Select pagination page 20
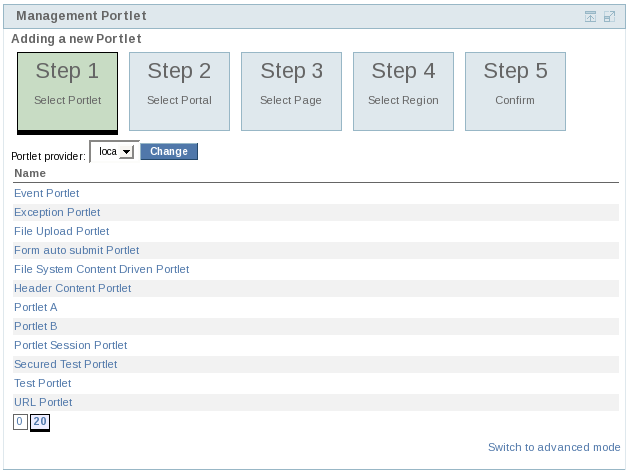The width and height of the screenshot is (632, 475). [40, 422]
